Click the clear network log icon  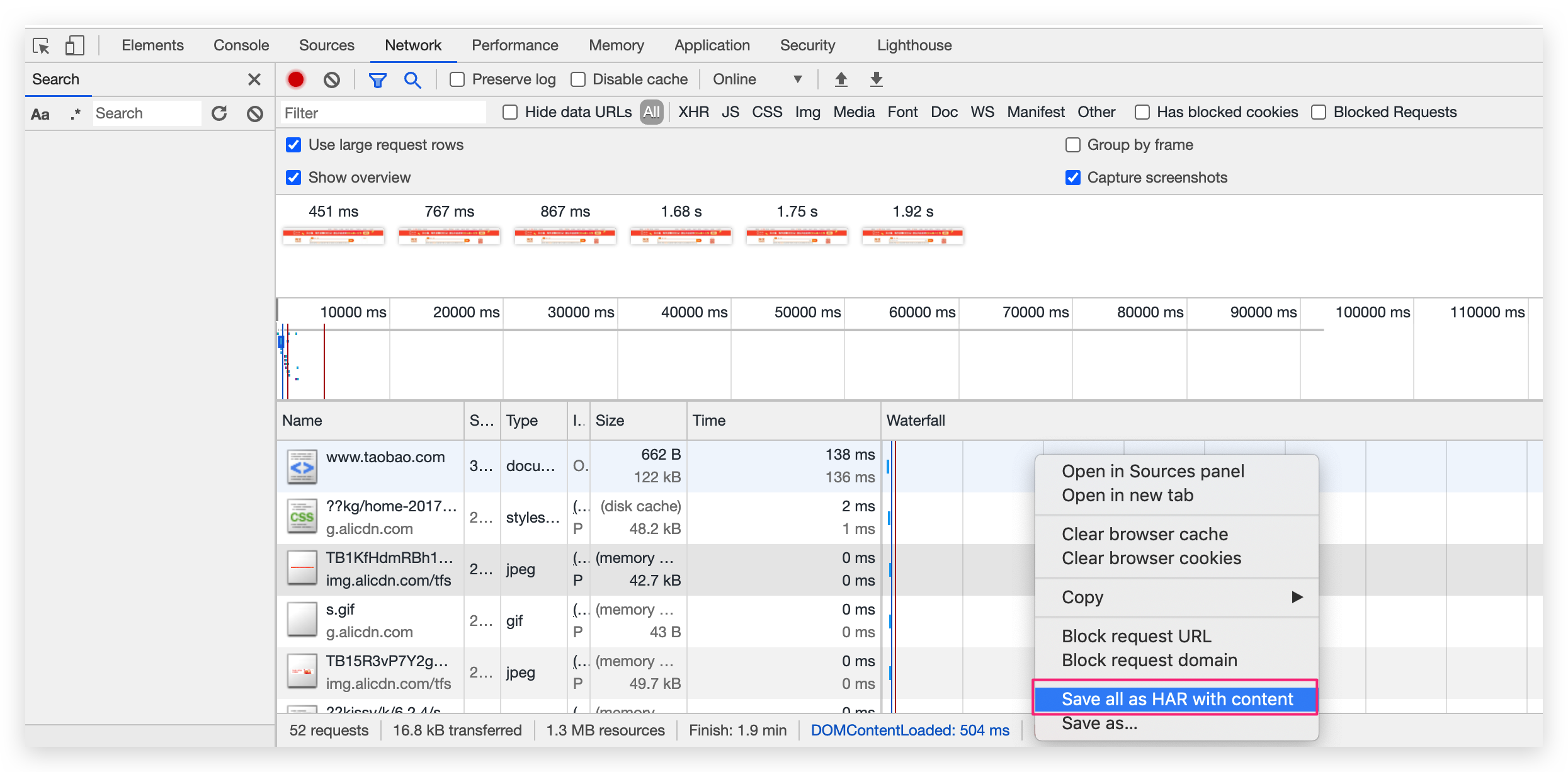tap(332, 79)
